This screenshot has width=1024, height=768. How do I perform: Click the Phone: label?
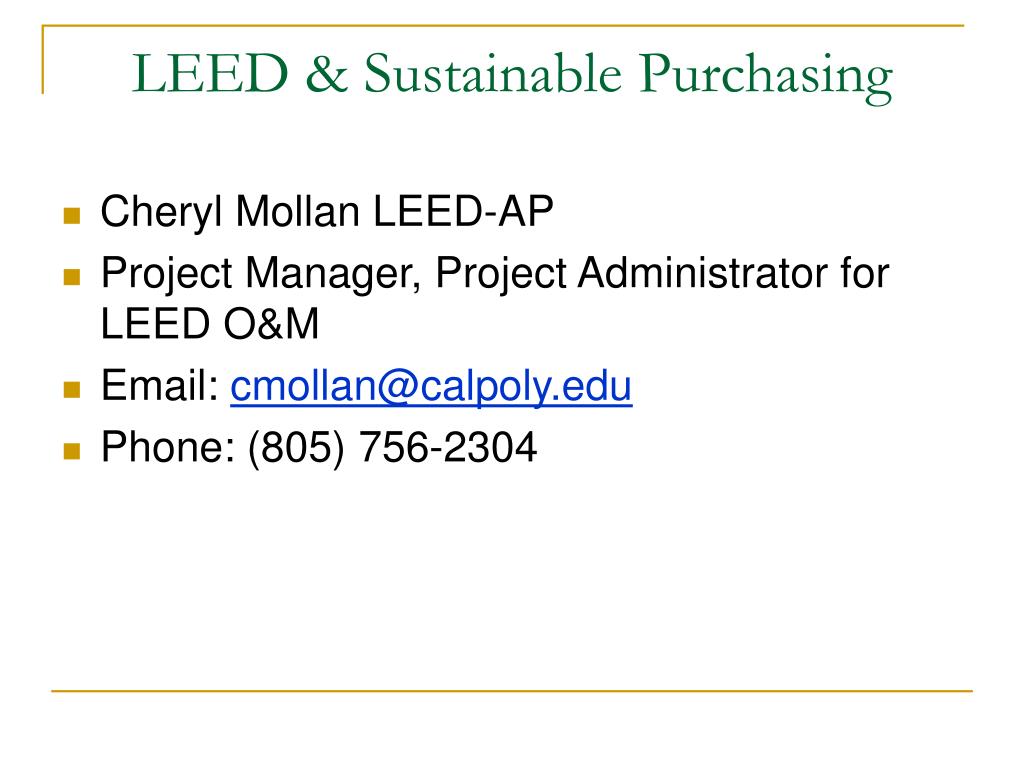coord(168,447)
